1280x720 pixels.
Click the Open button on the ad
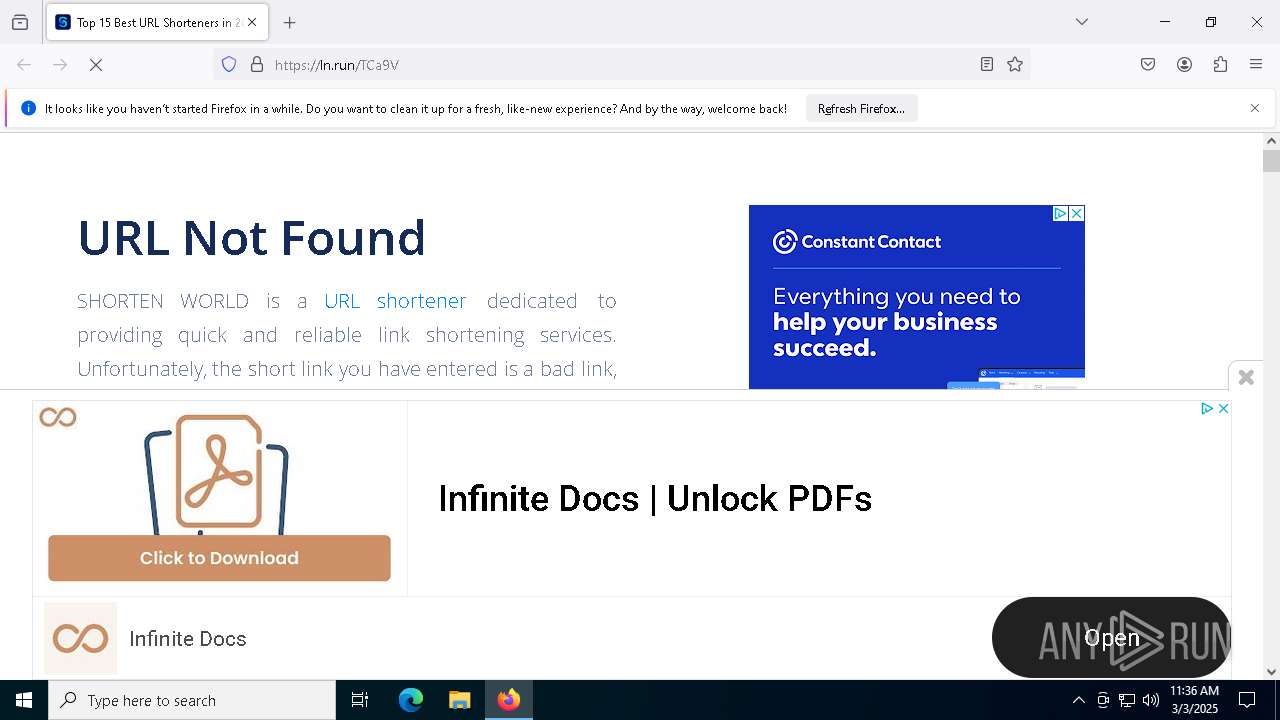(1111, 638)
